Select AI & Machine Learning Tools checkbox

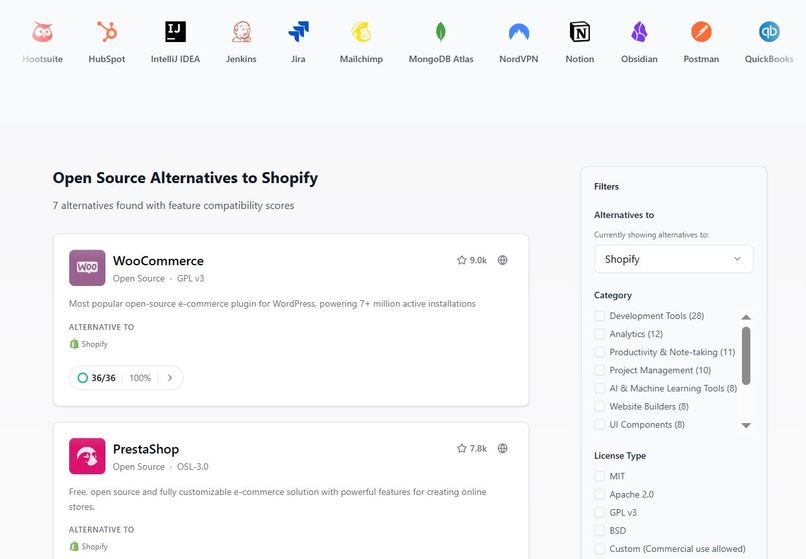[x=599, y=388]
